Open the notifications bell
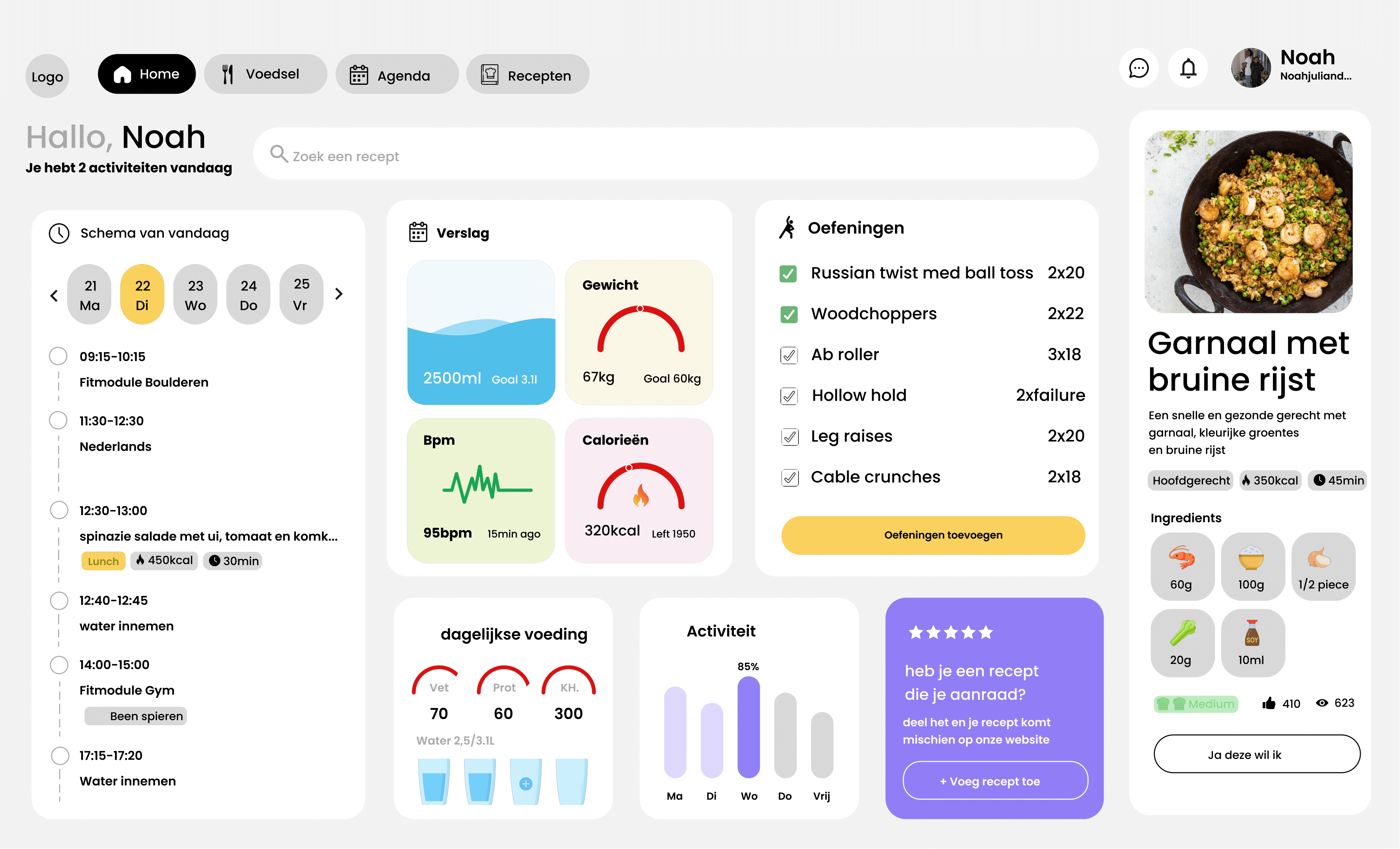1400x849 pixels. pyautogui.click(x=1188, y=68)
